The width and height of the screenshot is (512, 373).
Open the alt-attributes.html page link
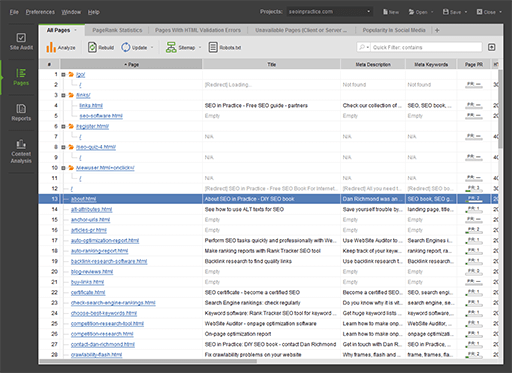91,209
